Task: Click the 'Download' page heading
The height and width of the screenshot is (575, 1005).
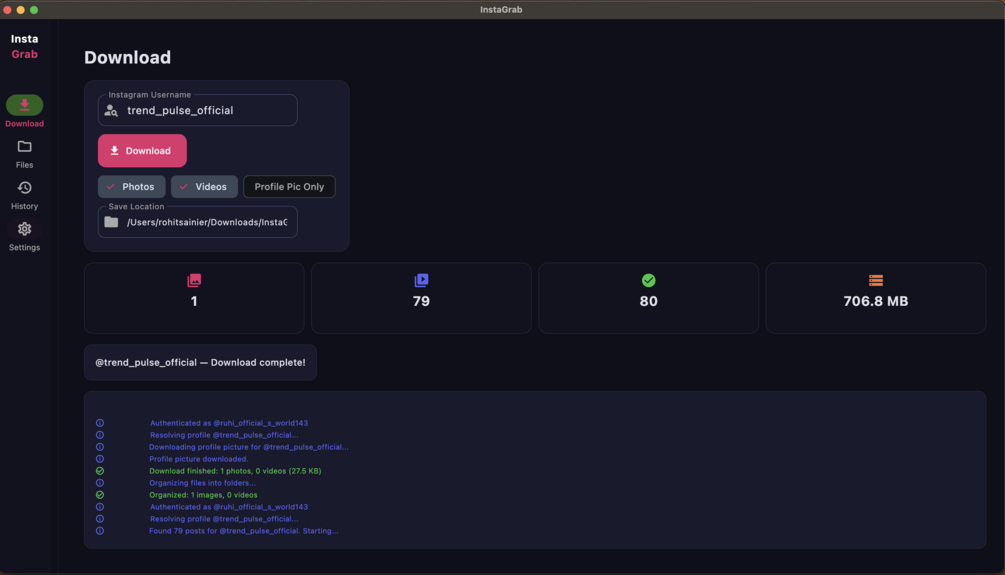Action: point(128,58)
